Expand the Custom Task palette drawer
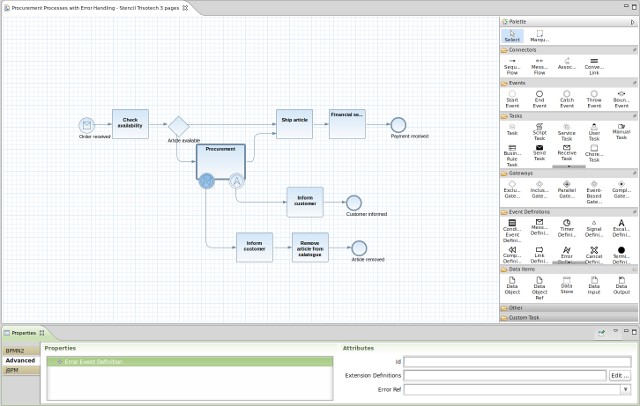The height and width of the screenshot is (406, 640). (566, 317)
